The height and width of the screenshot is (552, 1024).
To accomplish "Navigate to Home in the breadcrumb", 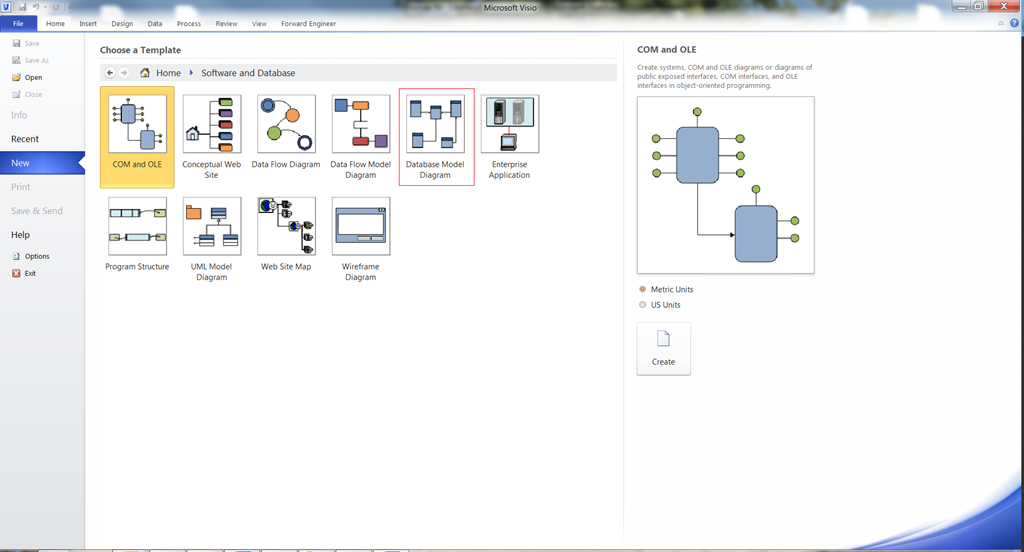I will pyautogui.click(x=167, y=73).
